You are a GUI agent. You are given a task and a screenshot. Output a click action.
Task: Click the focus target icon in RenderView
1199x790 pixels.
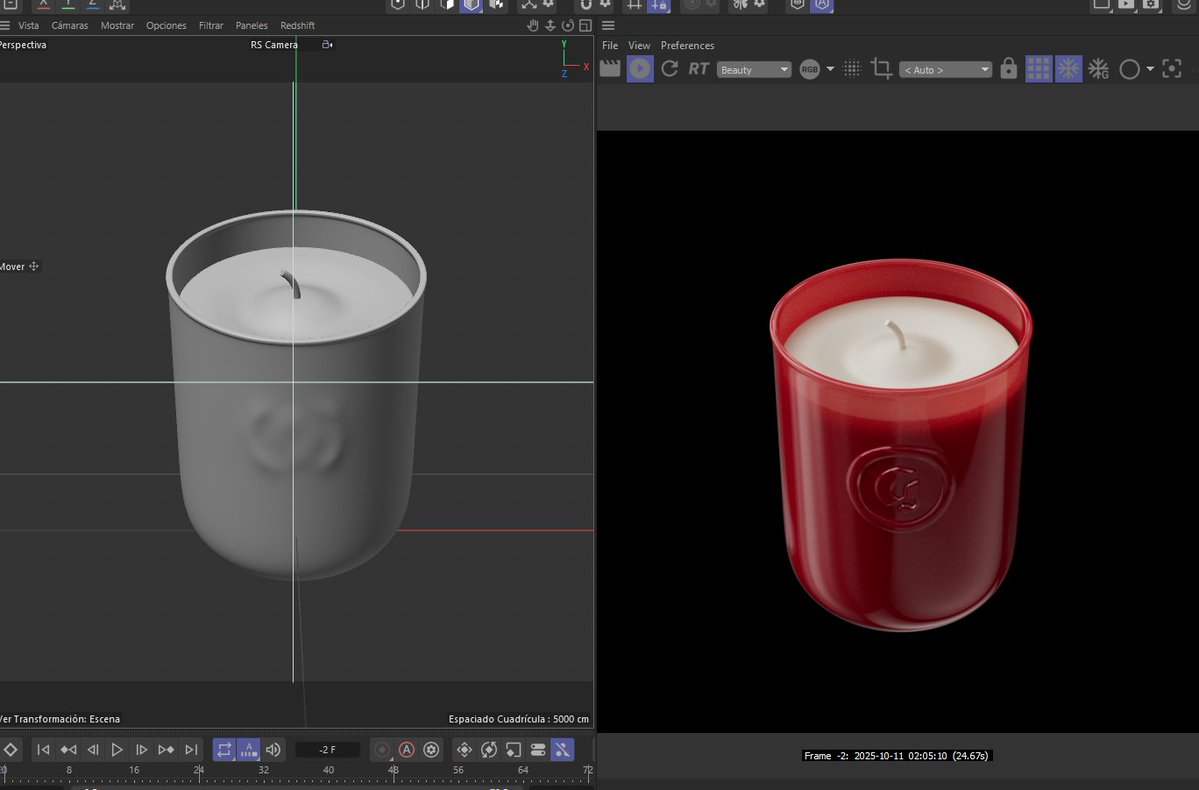(1171, 69)
